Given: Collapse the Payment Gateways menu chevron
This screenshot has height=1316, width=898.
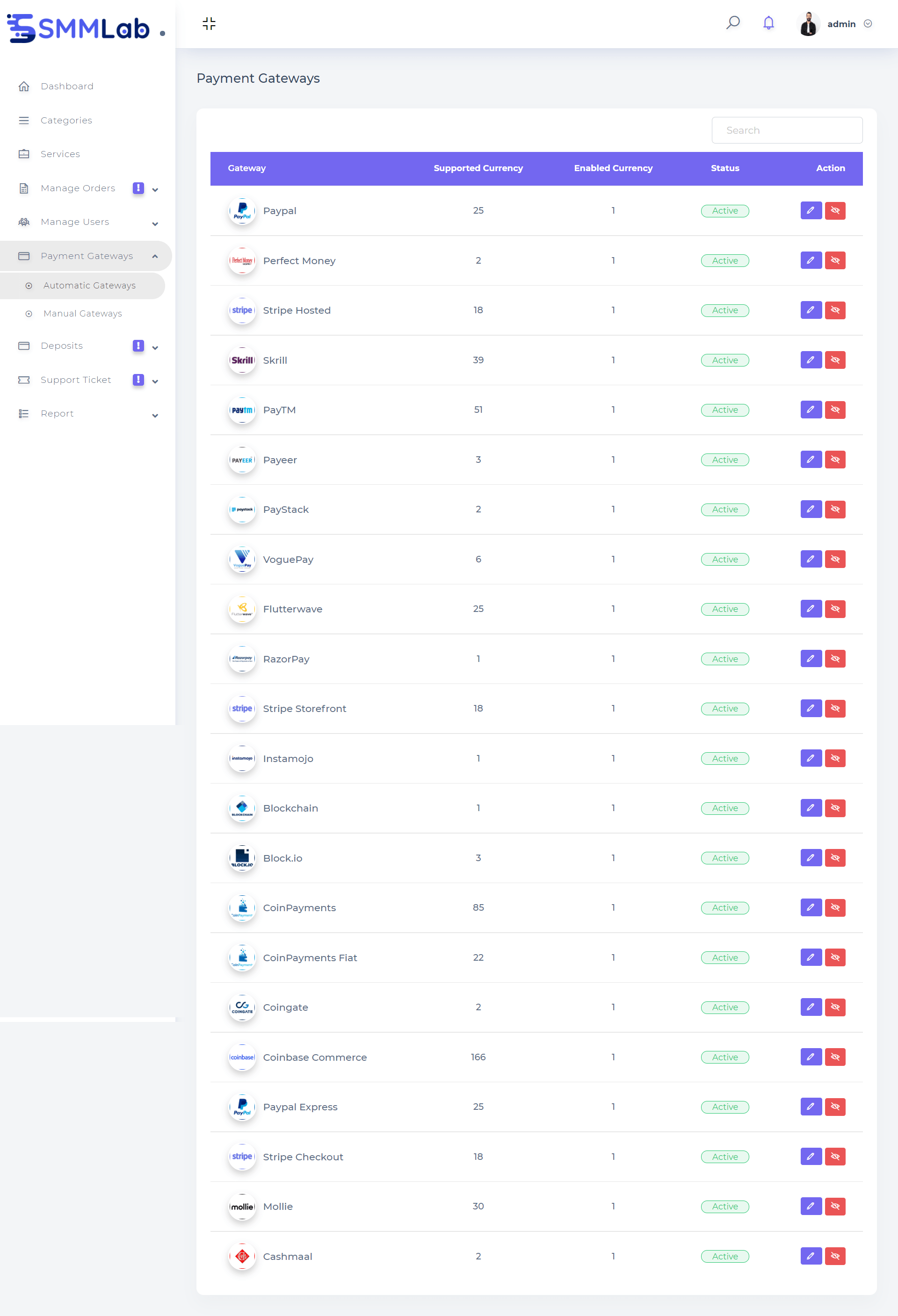Looking at the screenshot, I should (x=155, y=256).
